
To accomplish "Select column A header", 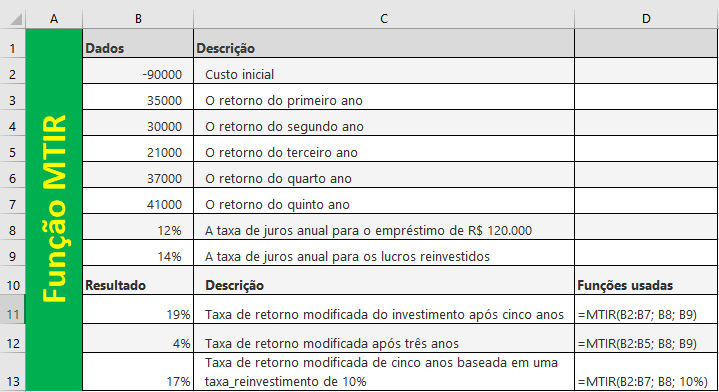I will click(x=54, y=19).
